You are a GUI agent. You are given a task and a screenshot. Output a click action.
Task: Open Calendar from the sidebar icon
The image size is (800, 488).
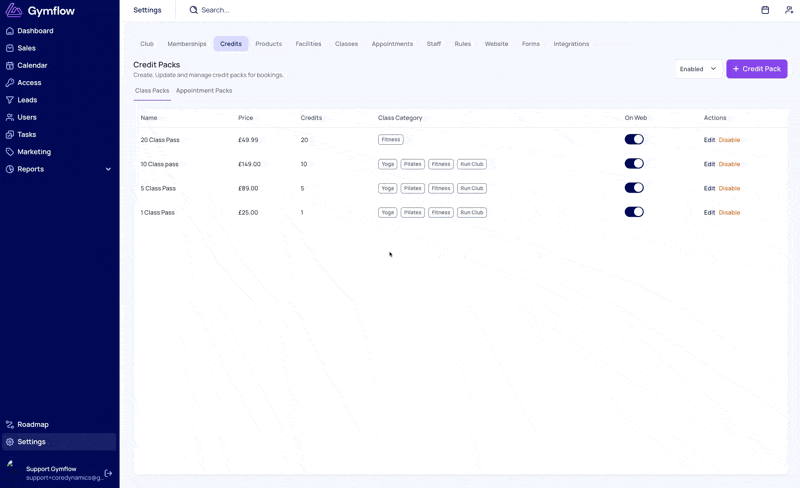coord(10,65)
